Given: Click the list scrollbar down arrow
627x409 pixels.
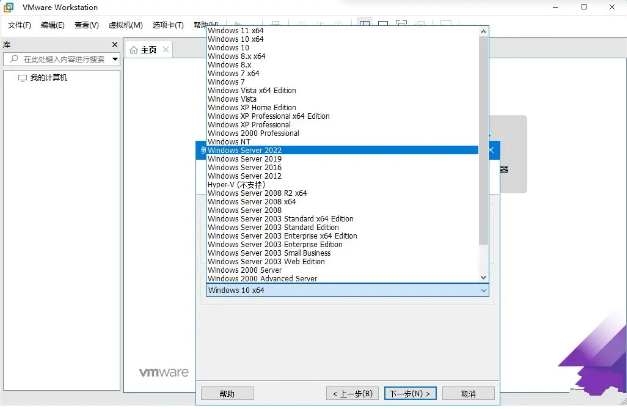Looking at the screenshot, I should coord(483,277).
